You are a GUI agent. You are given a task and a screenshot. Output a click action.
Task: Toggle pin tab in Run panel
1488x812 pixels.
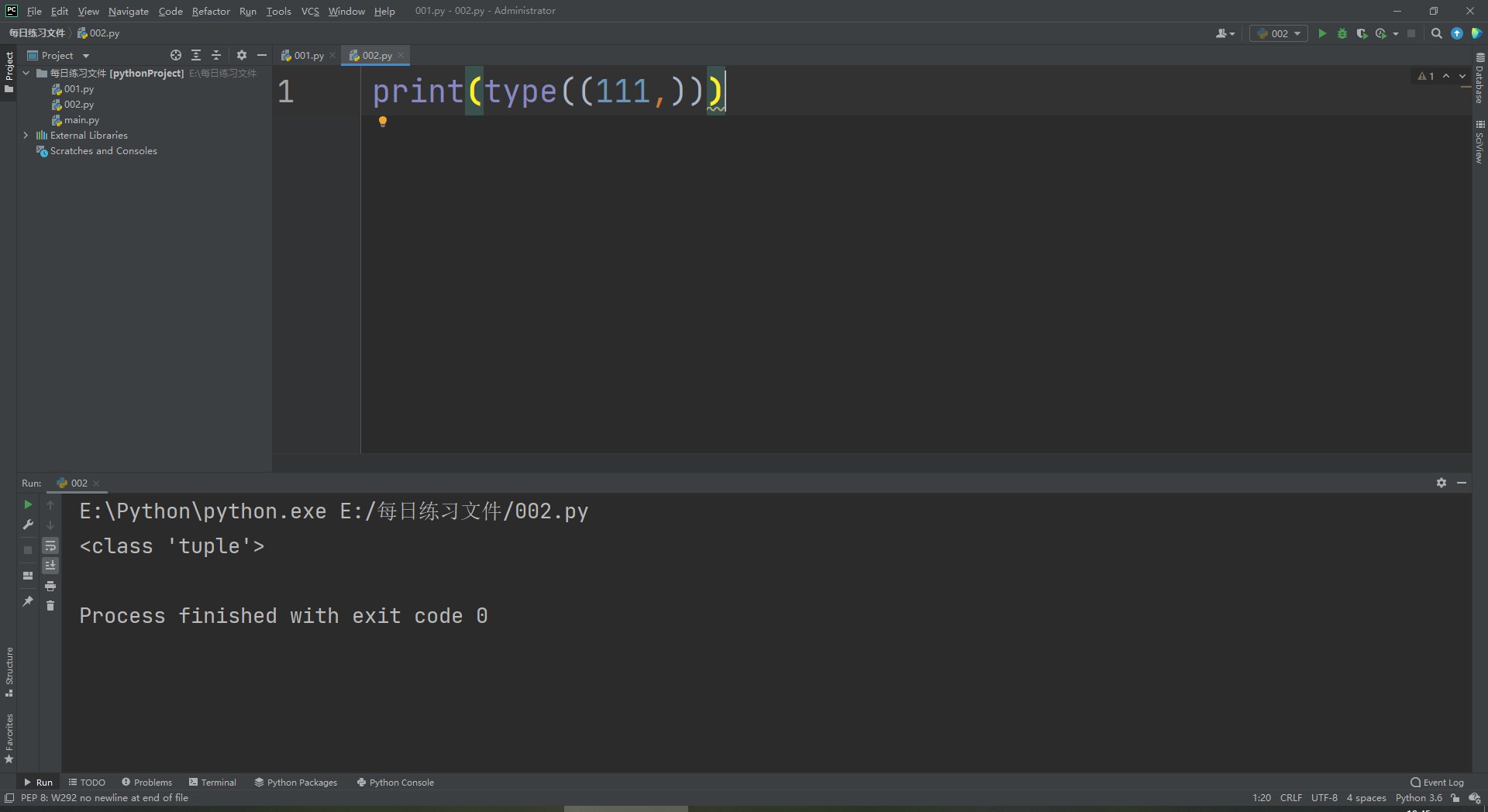coord(28,601)
